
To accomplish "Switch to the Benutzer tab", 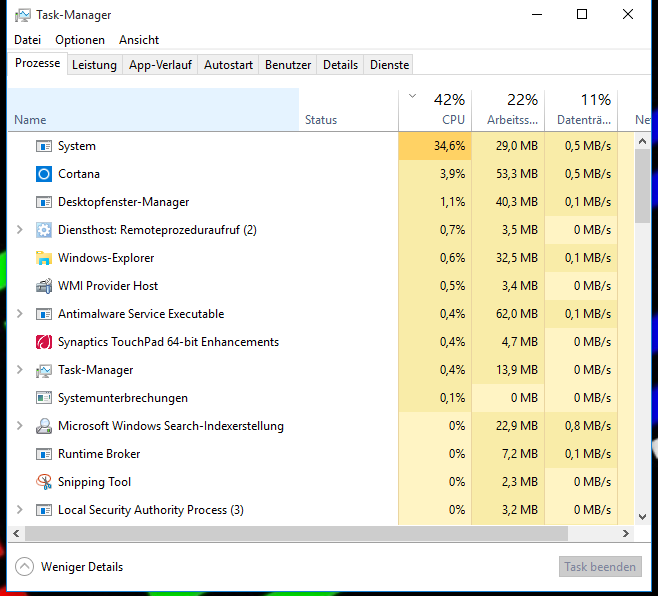I will [288, 65].
